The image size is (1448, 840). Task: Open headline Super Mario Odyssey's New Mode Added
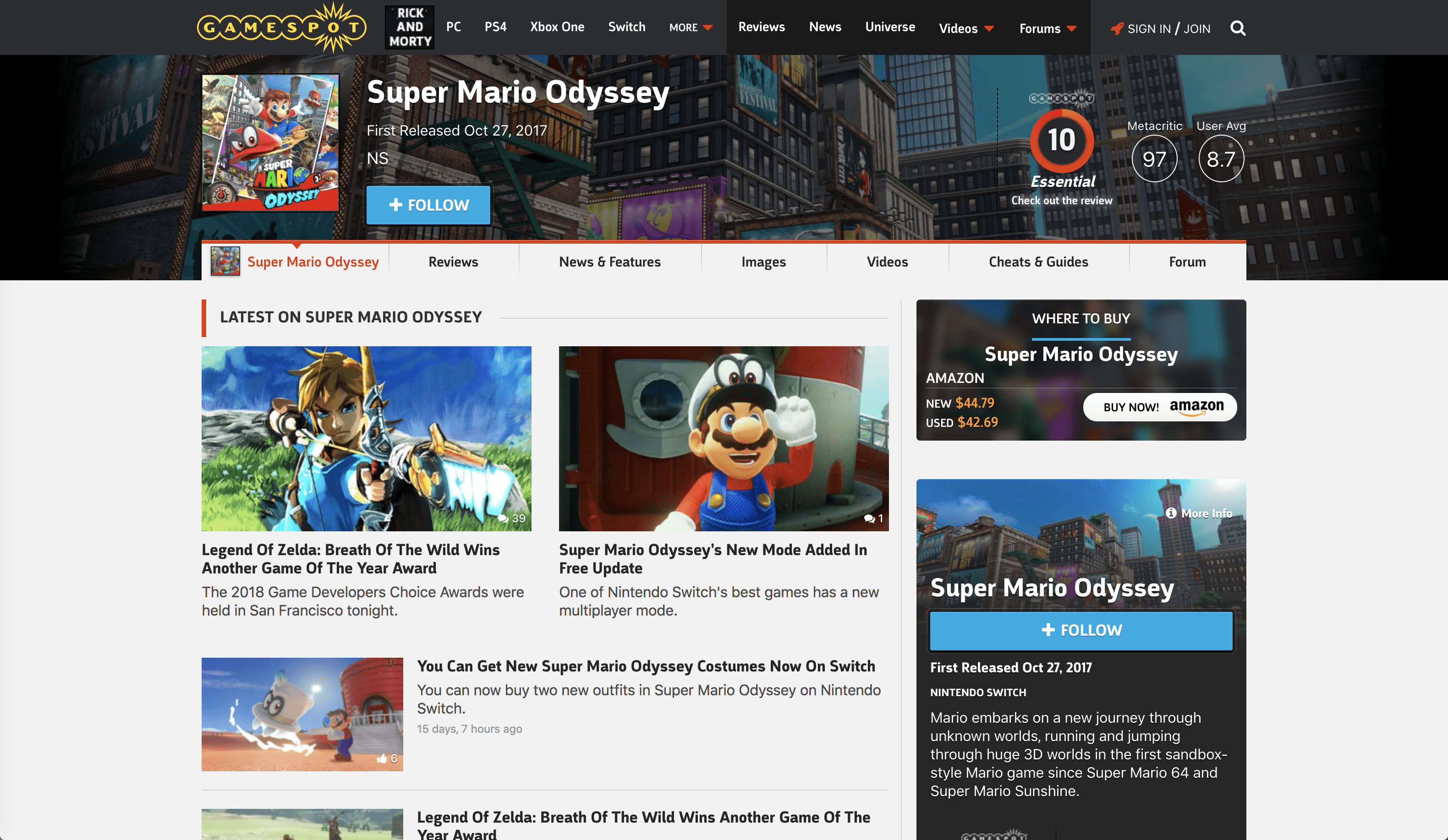pyautogui.click(x=713, y=559)
